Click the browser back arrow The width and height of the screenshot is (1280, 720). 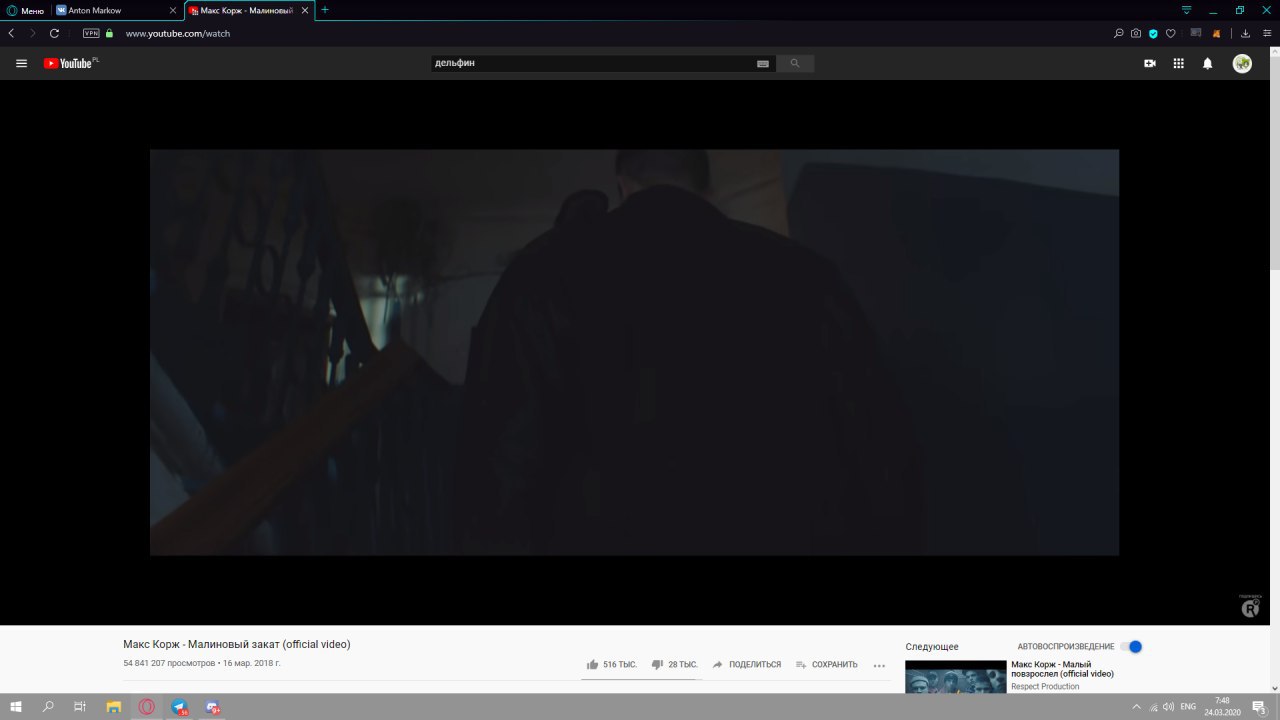pyautogui.click(x=11, y=33)
